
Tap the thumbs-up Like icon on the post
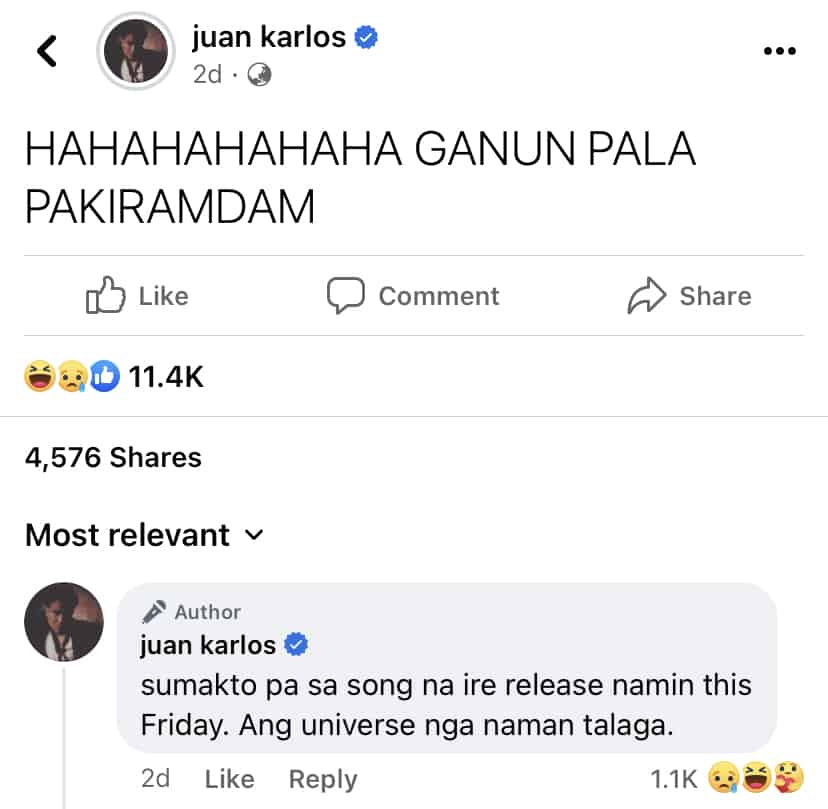(x=106, y=295)
